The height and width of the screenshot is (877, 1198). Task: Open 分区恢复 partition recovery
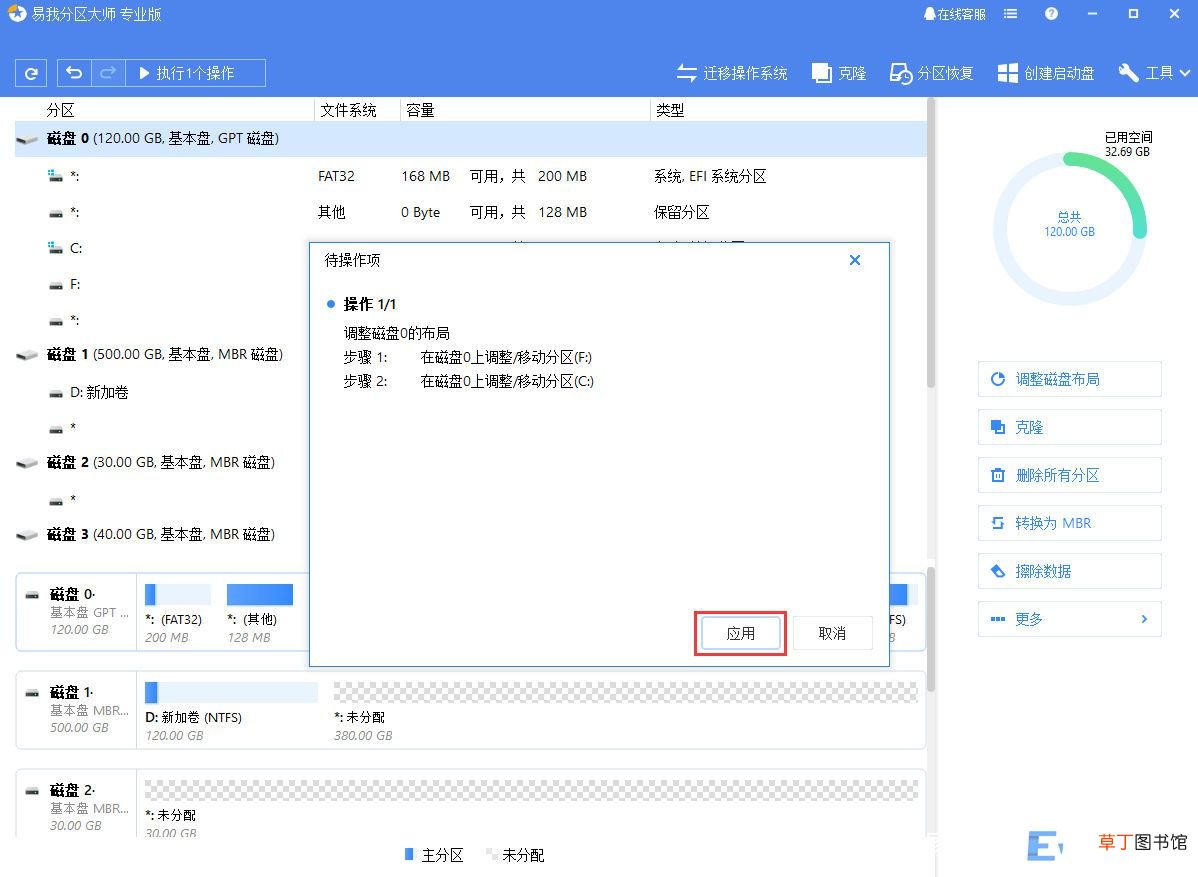tap(931, 73)
